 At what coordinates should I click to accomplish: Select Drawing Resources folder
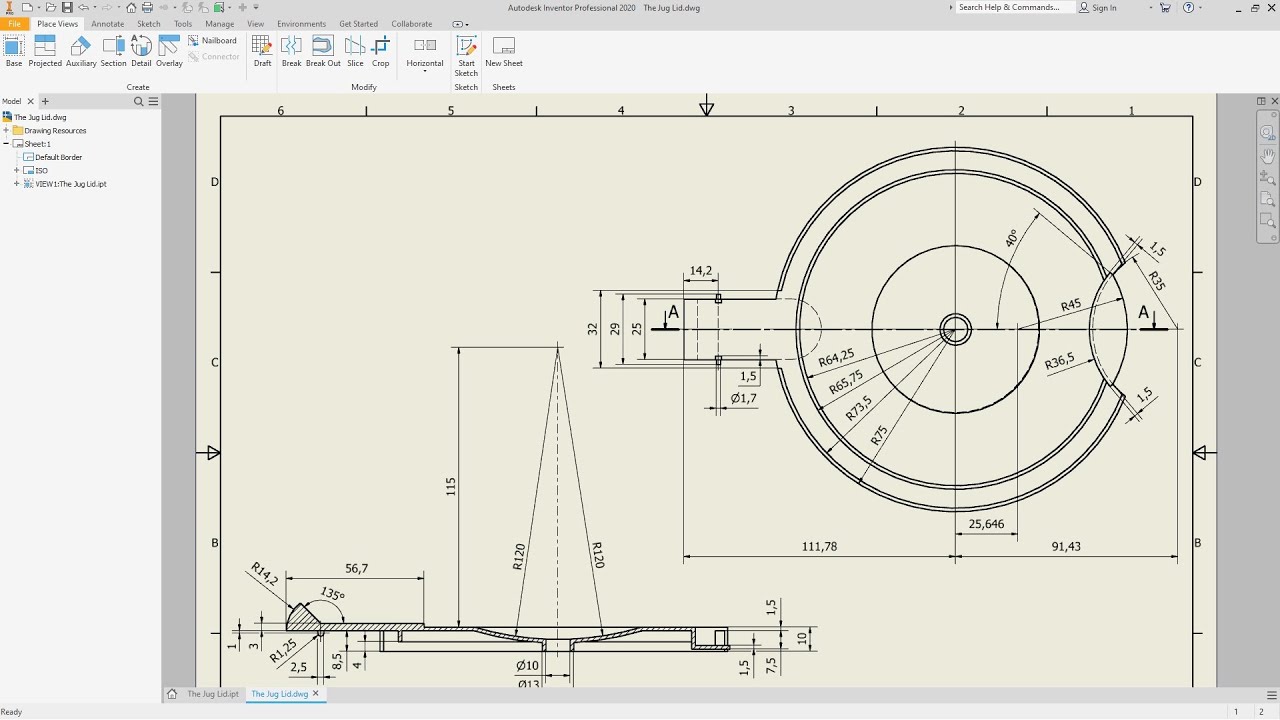point(55,131)
